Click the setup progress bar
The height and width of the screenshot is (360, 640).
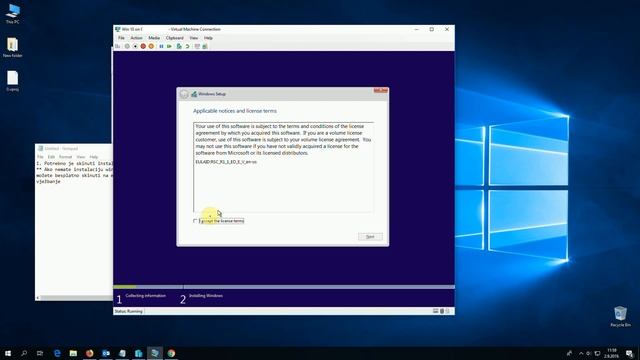coord(284,287)
